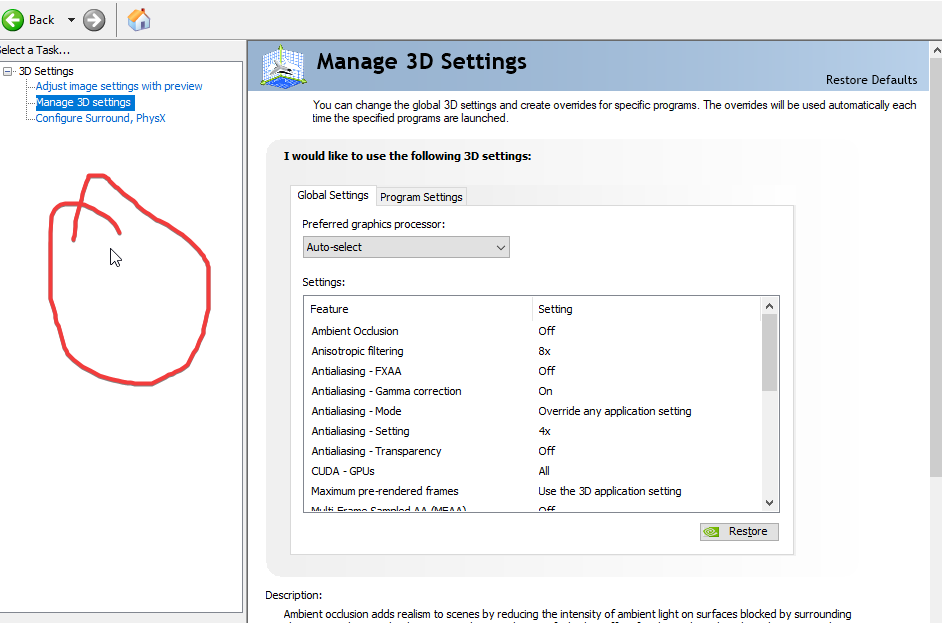Screen dimensions: 942x623
Task: Click the On value for Gamma correction
Action: [x=545, y=391]
